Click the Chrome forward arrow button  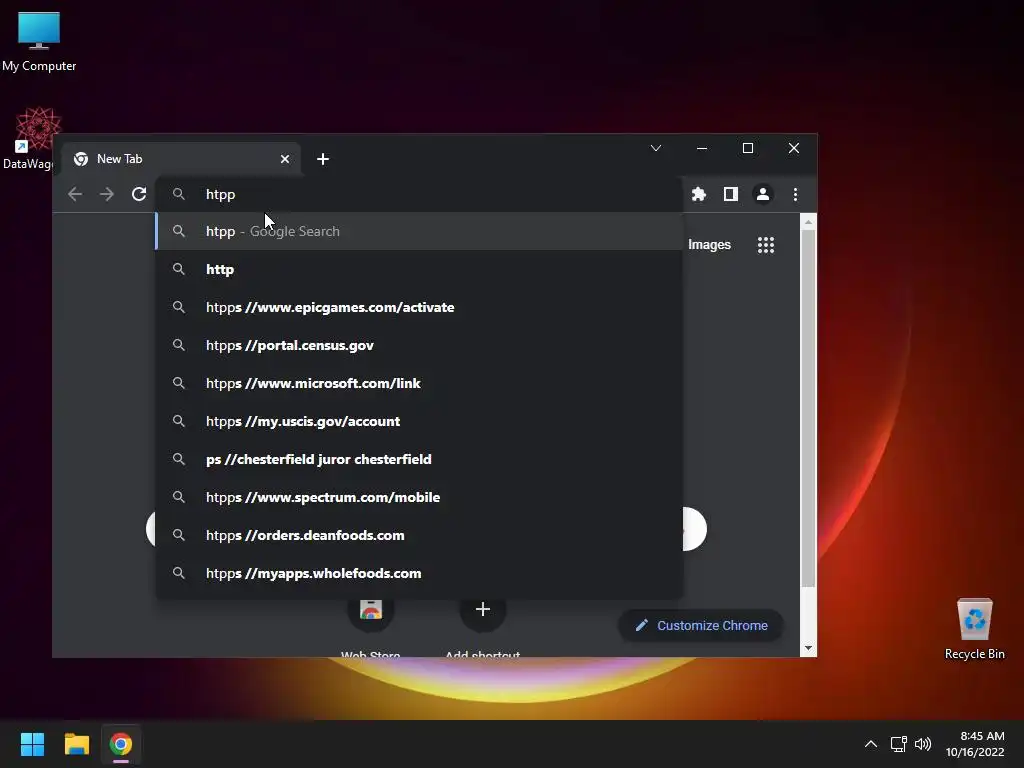click(x=106, y=194)
